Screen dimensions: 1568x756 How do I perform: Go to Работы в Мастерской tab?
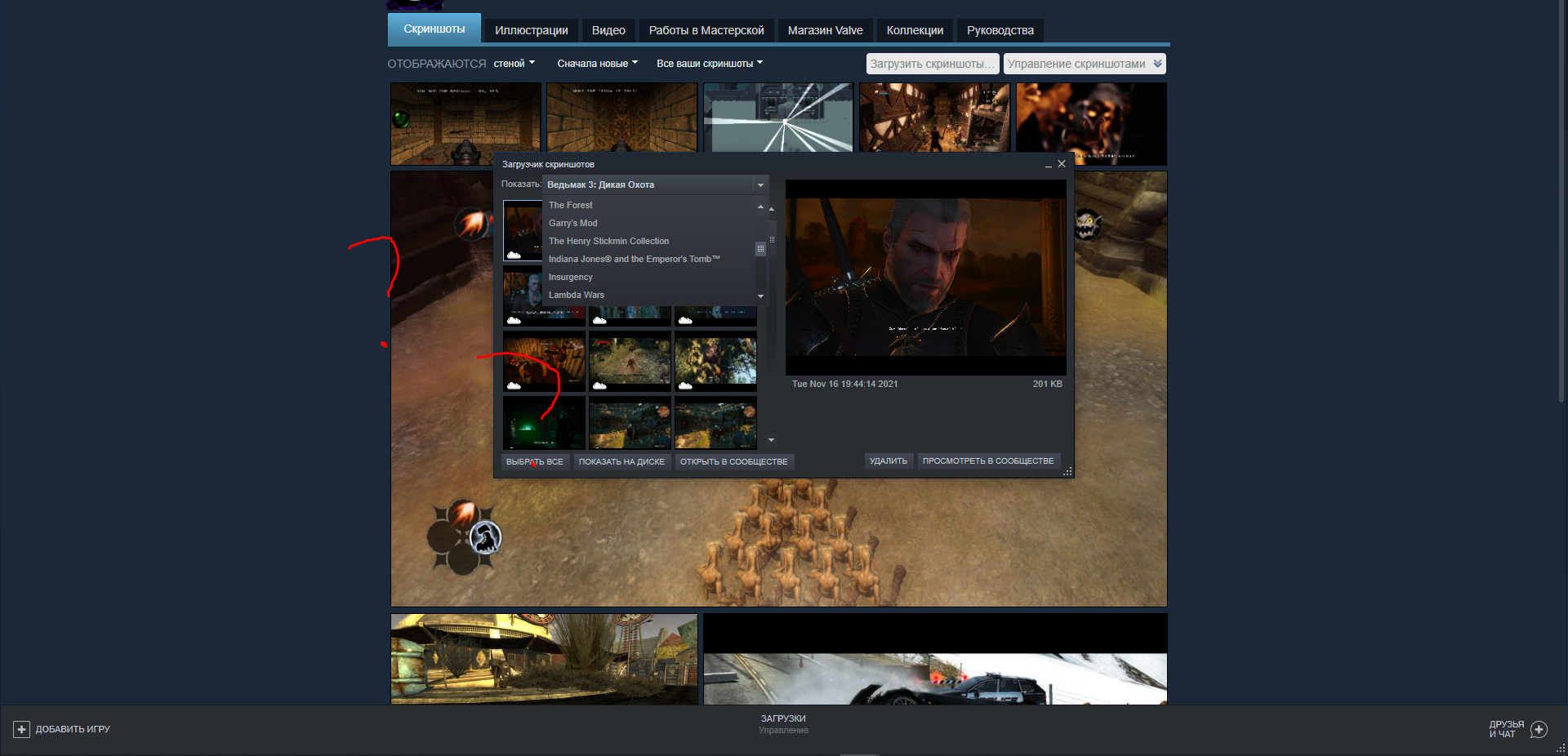[x=706, y=30]
